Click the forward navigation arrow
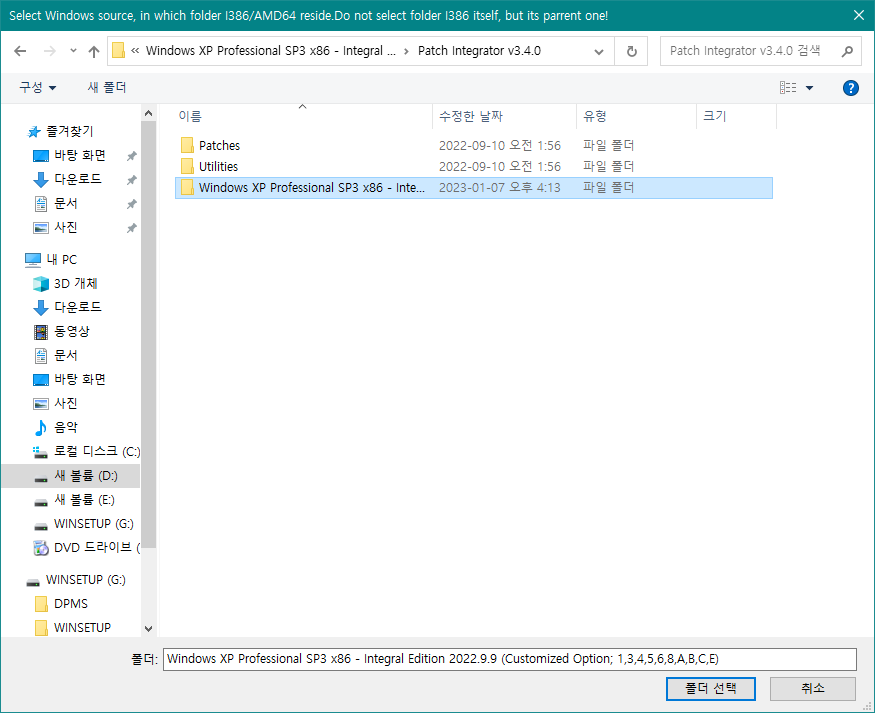This screenshot has width=875, height=713. click(50, 51)
